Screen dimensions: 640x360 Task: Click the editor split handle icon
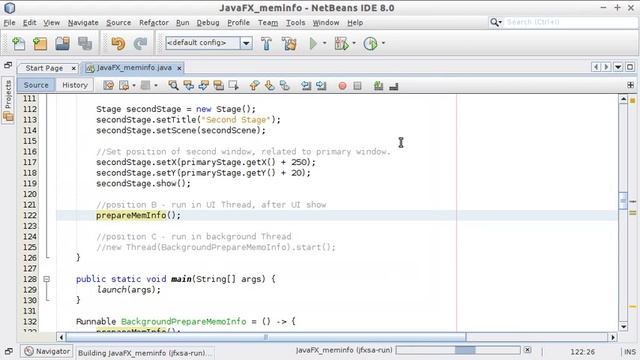click(631, 85)
